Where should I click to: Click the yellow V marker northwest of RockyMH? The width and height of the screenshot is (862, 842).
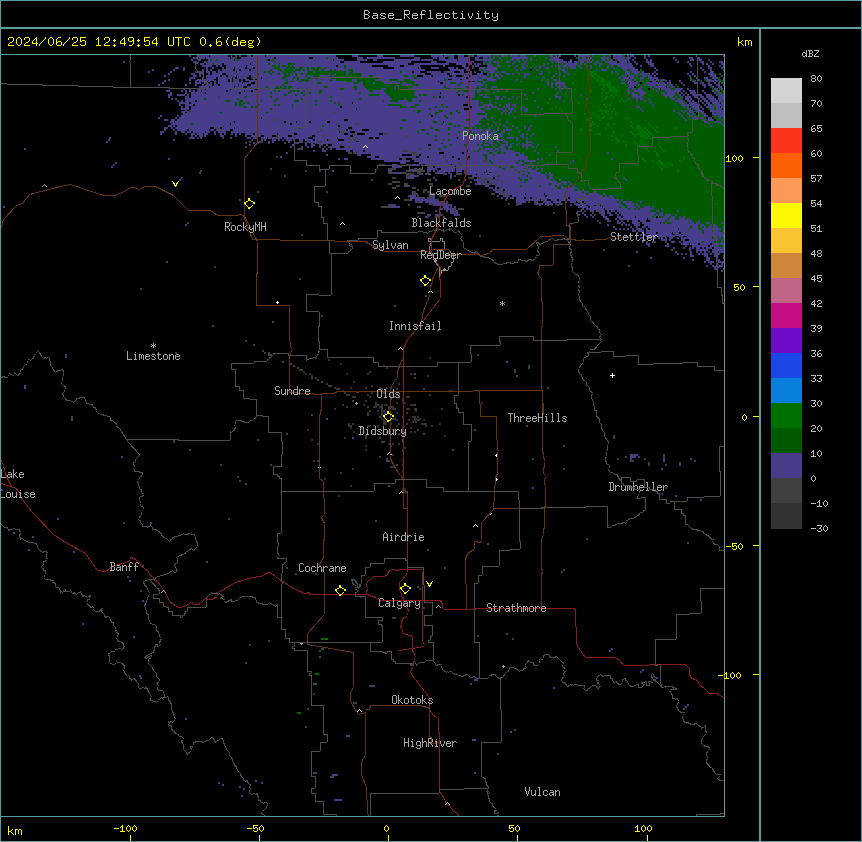pos(175,184)
